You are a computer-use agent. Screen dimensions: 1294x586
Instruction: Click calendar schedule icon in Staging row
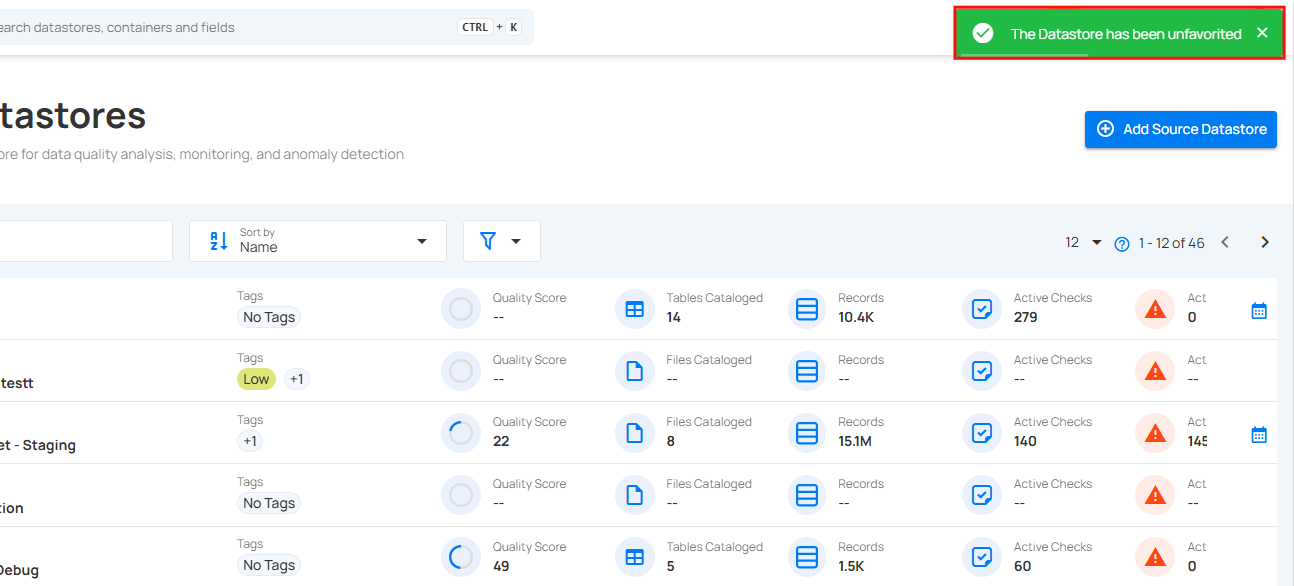[x=1259, y=435]
